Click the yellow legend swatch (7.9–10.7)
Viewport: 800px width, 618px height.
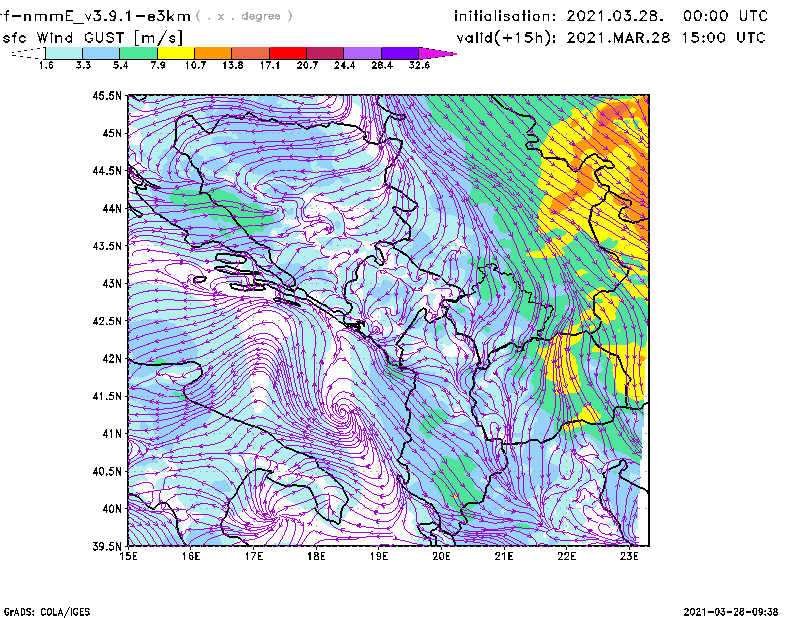coord(176,53)
